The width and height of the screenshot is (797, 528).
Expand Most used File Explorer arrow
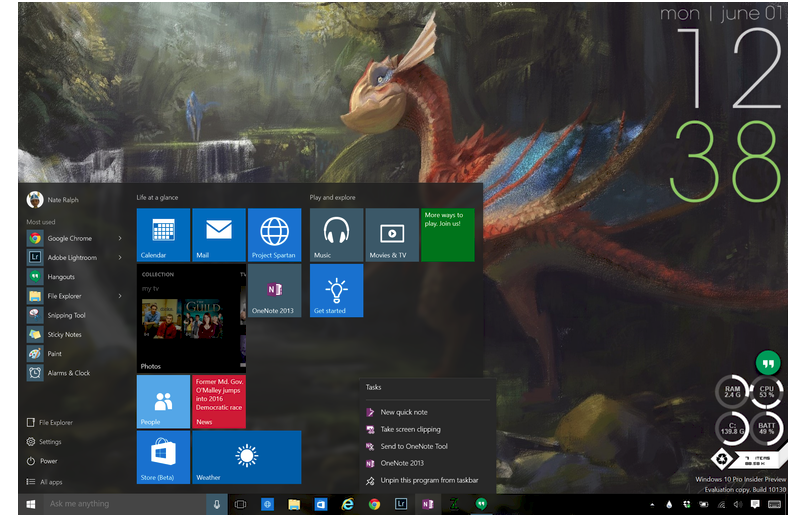pyautogui.click(x=120, y=296)
